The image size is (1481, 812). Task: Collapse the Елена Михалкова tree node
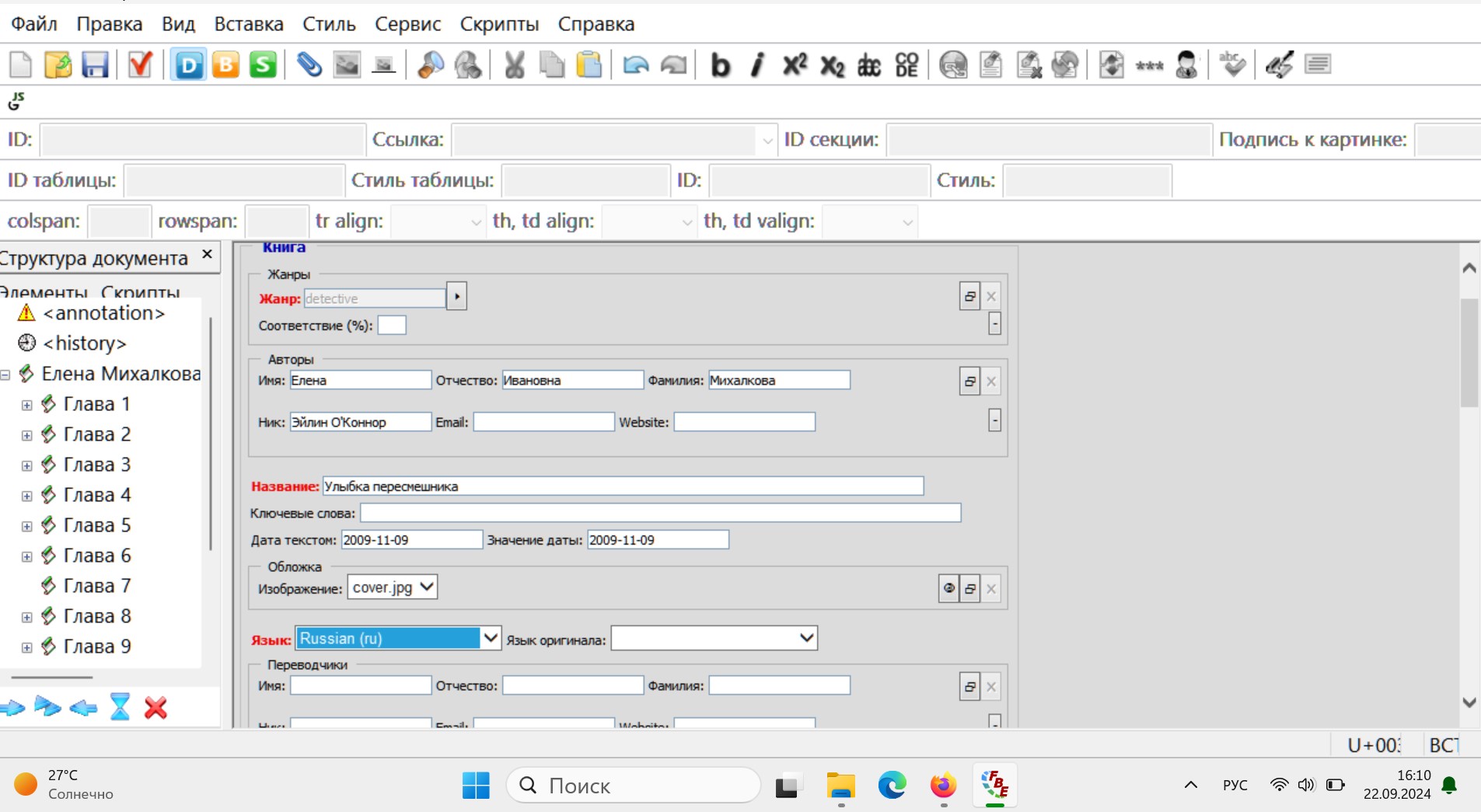coord(5,375)
